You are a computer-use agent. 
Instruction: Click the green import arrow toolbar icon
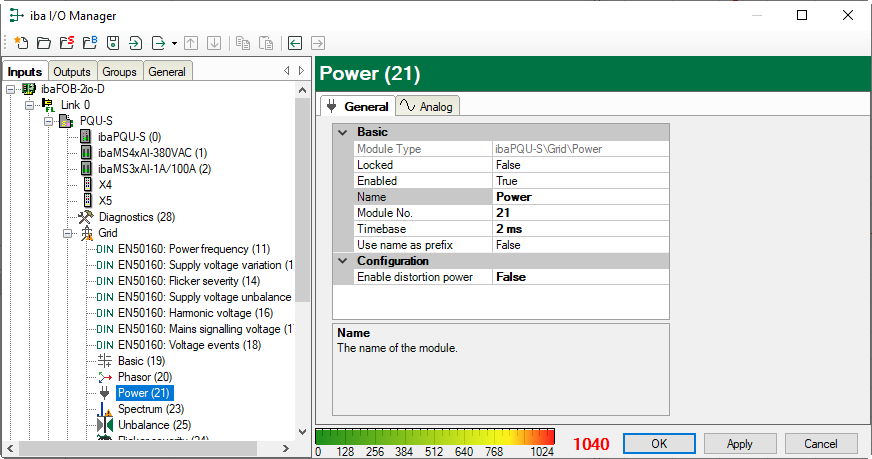136,43
